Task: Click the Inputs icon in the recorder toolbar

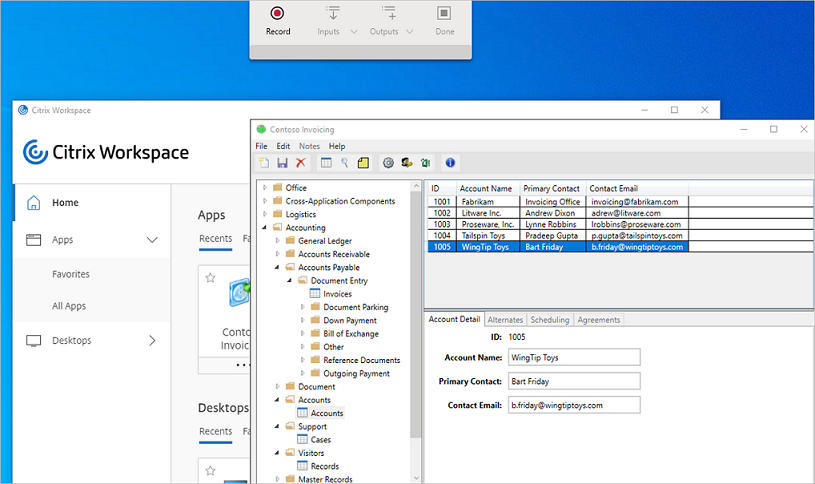Action: click(x=333, y=14)
